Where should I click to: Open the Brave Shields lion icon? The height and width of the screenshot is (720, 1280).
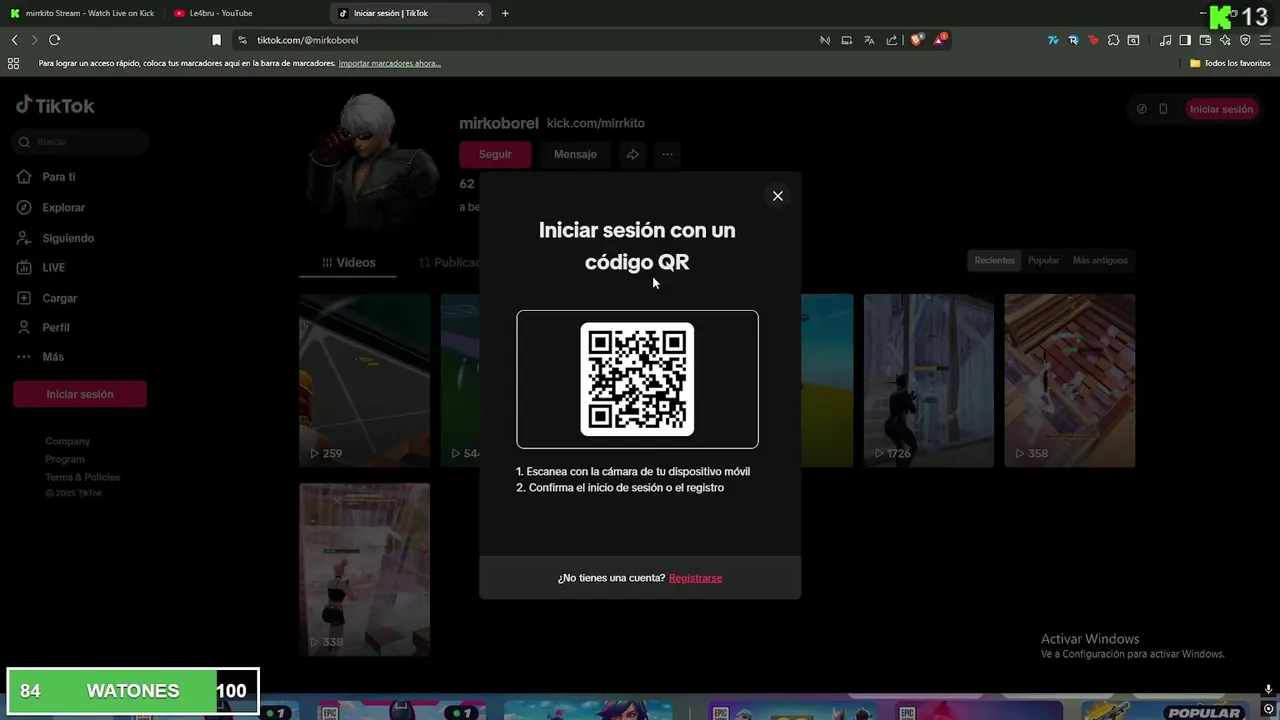(x=917, y=40)
